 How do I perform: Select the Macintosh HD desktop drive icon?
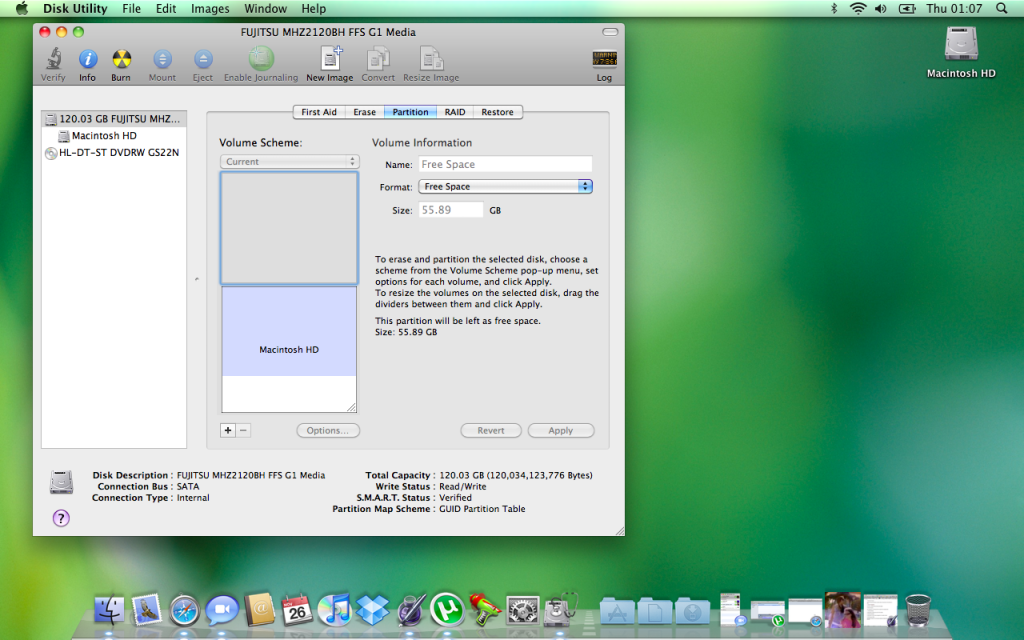[961, 44]
